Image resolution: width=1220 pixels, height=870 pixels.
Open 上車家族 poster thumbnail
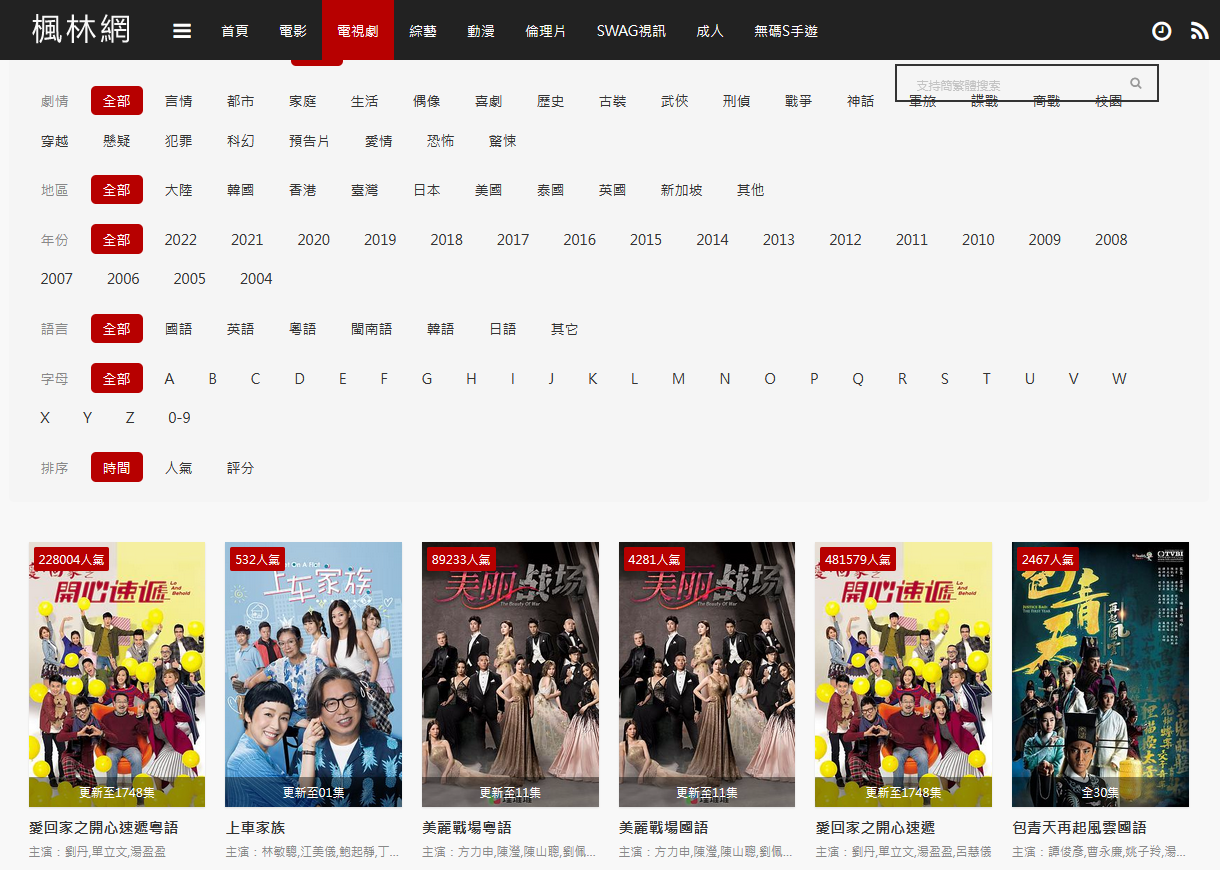pyautogui.click(x=313, y=674)
